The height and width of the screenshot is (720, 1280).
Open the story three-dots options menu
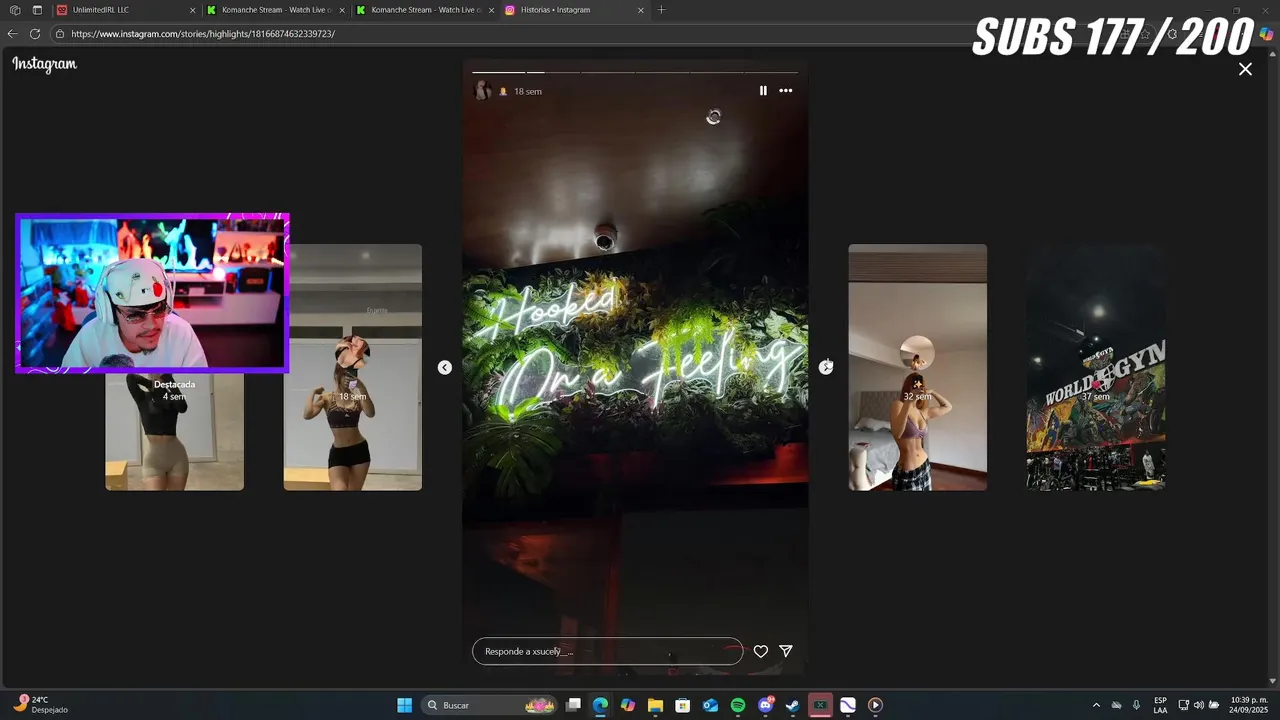tap(786, 91)
